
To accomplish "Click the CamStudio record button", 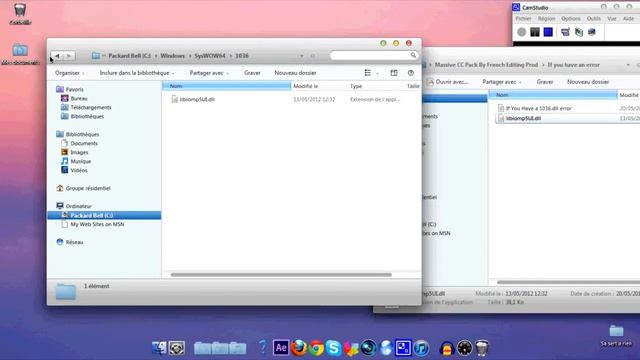I will (522, 32).
